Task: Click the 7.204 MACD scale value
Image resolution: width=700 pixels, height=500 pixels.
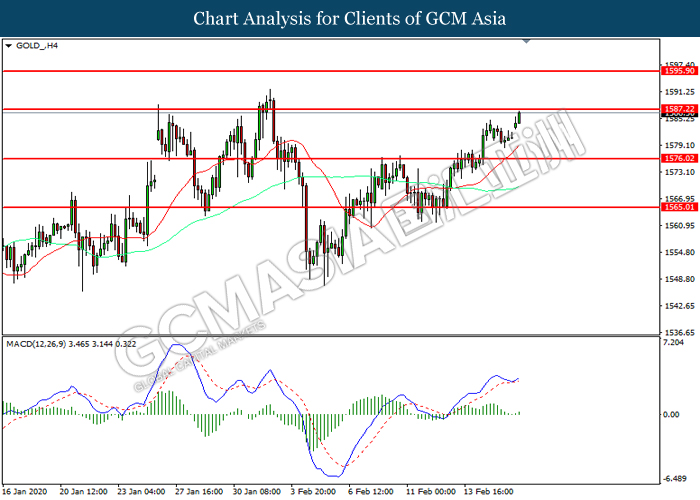Action: click(673, 343)
